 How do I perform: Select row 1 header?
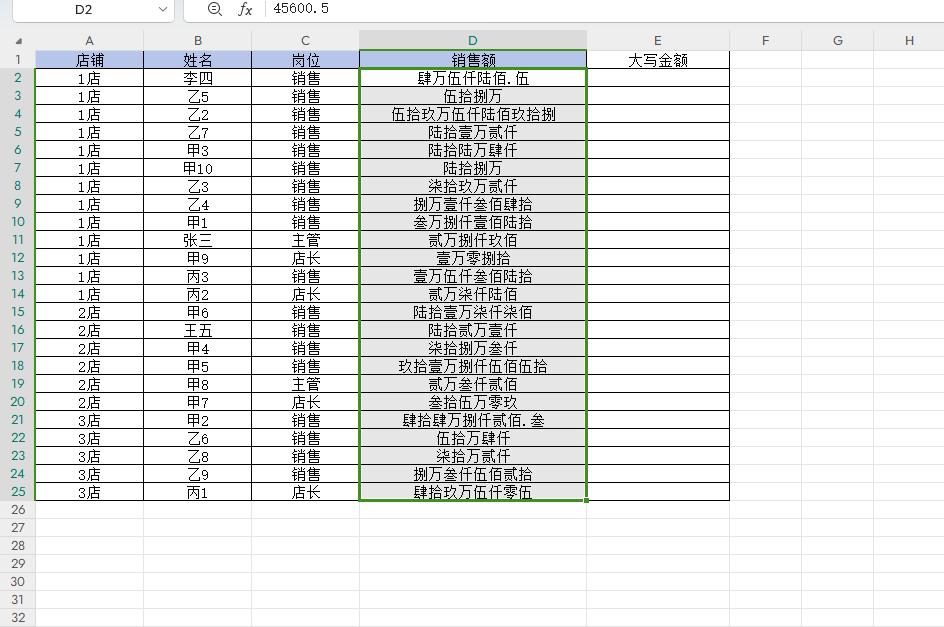click(17, 60)
